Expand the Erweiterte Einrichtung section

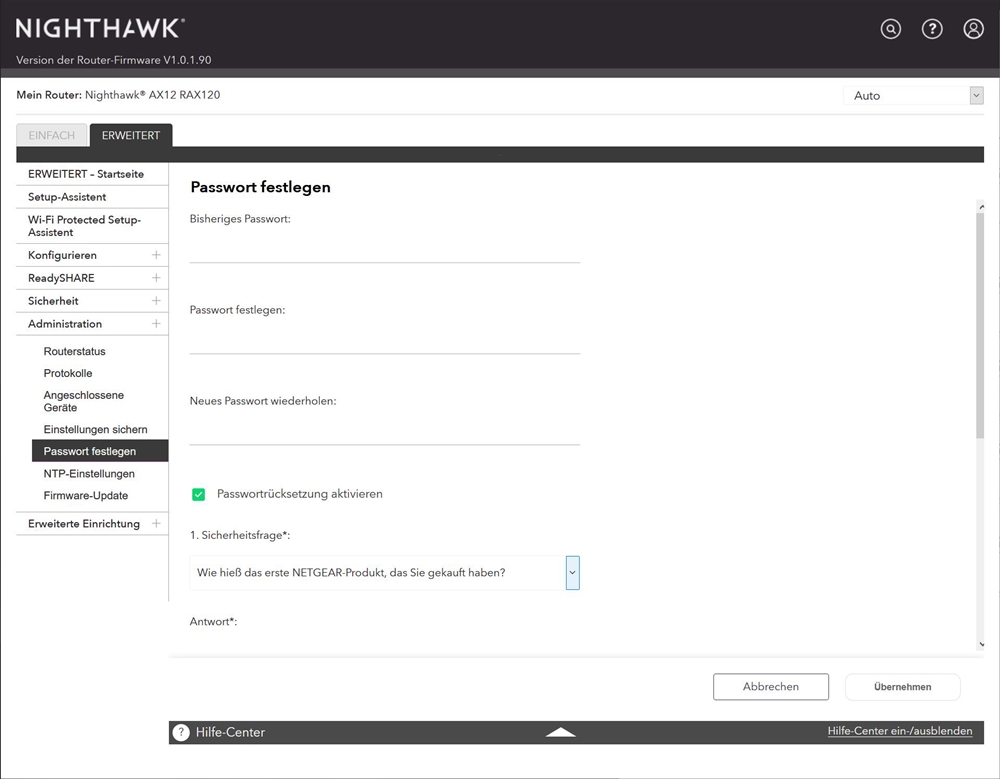[x=156, y=524]
